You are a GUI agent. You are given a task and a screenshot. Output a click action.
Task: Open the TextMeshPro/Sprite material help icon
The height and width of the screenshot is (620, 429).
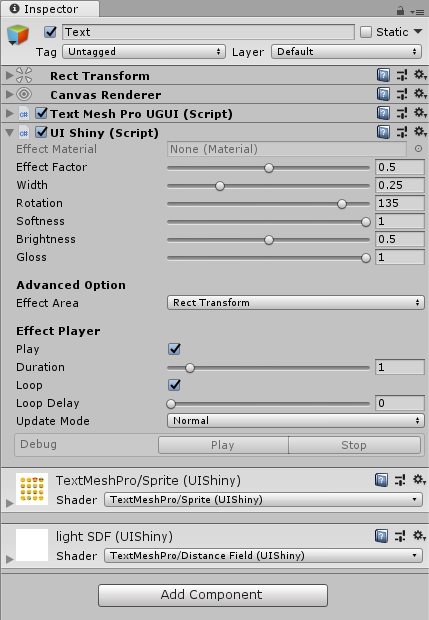381,480
